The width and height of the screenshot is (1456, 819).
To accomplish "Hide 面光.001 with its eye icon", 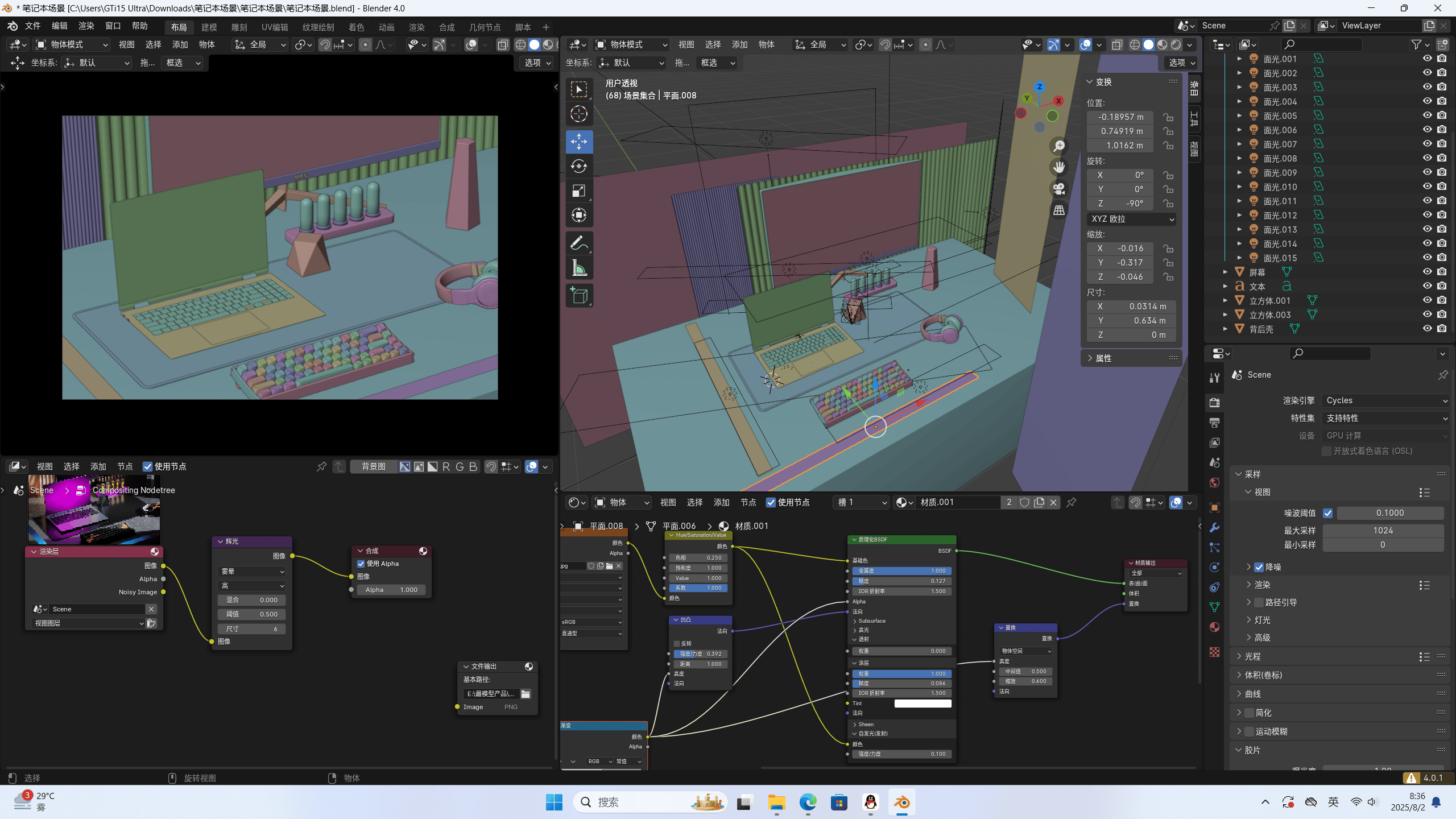I will tap(1427, 59).
